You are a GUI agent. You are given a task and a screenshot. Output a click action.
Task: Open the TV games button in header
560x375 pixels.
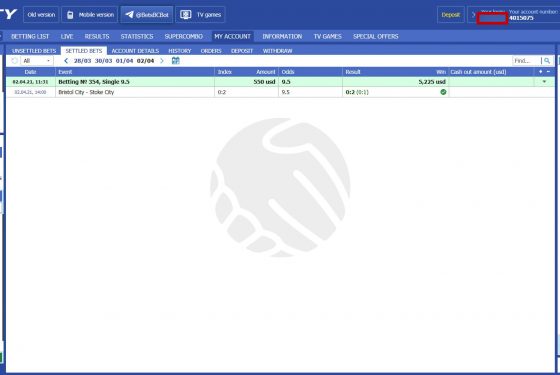(x=200, y=15)
